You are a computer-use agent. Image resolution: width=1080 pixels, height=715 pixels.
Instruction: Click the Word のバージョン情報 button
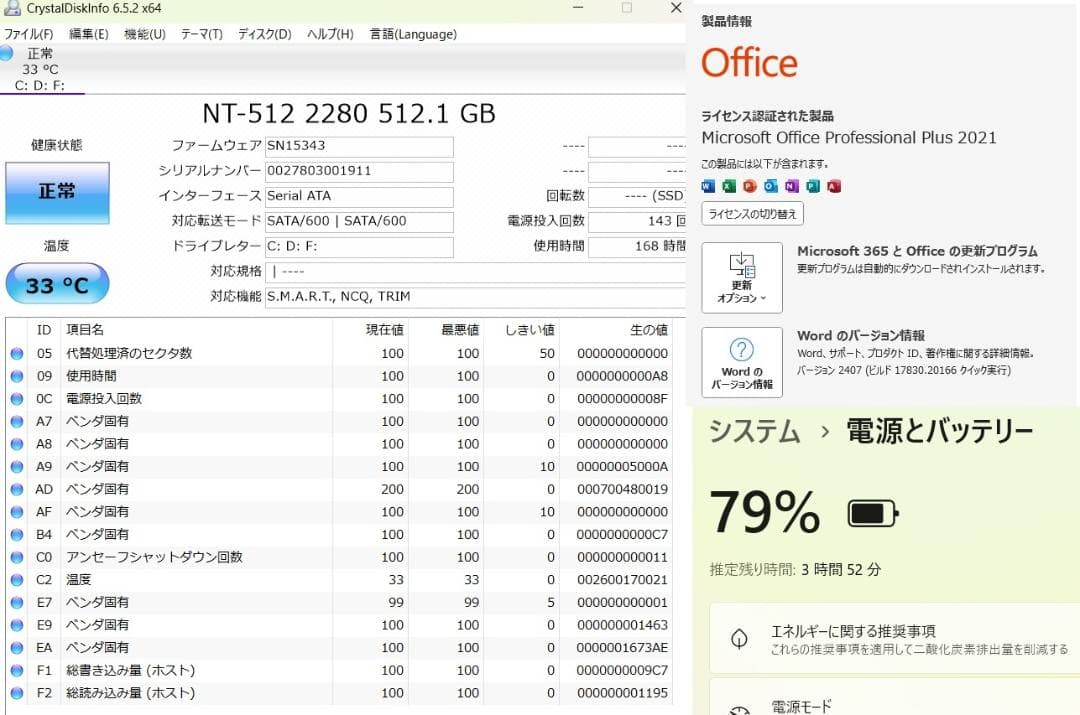coord(742,362)
